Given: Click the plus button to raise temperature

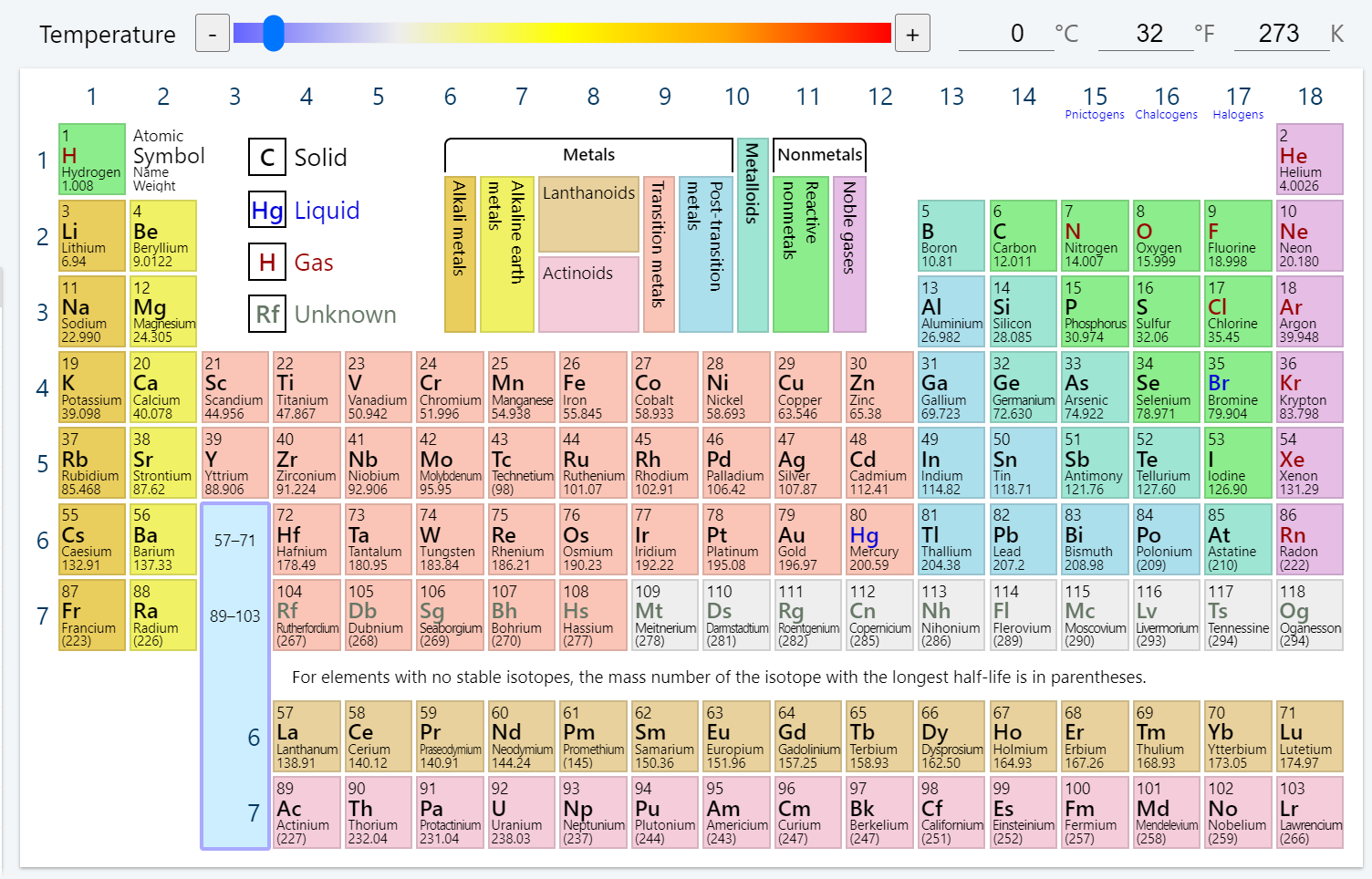Looking at the screenshot, I should click(912, 33).
